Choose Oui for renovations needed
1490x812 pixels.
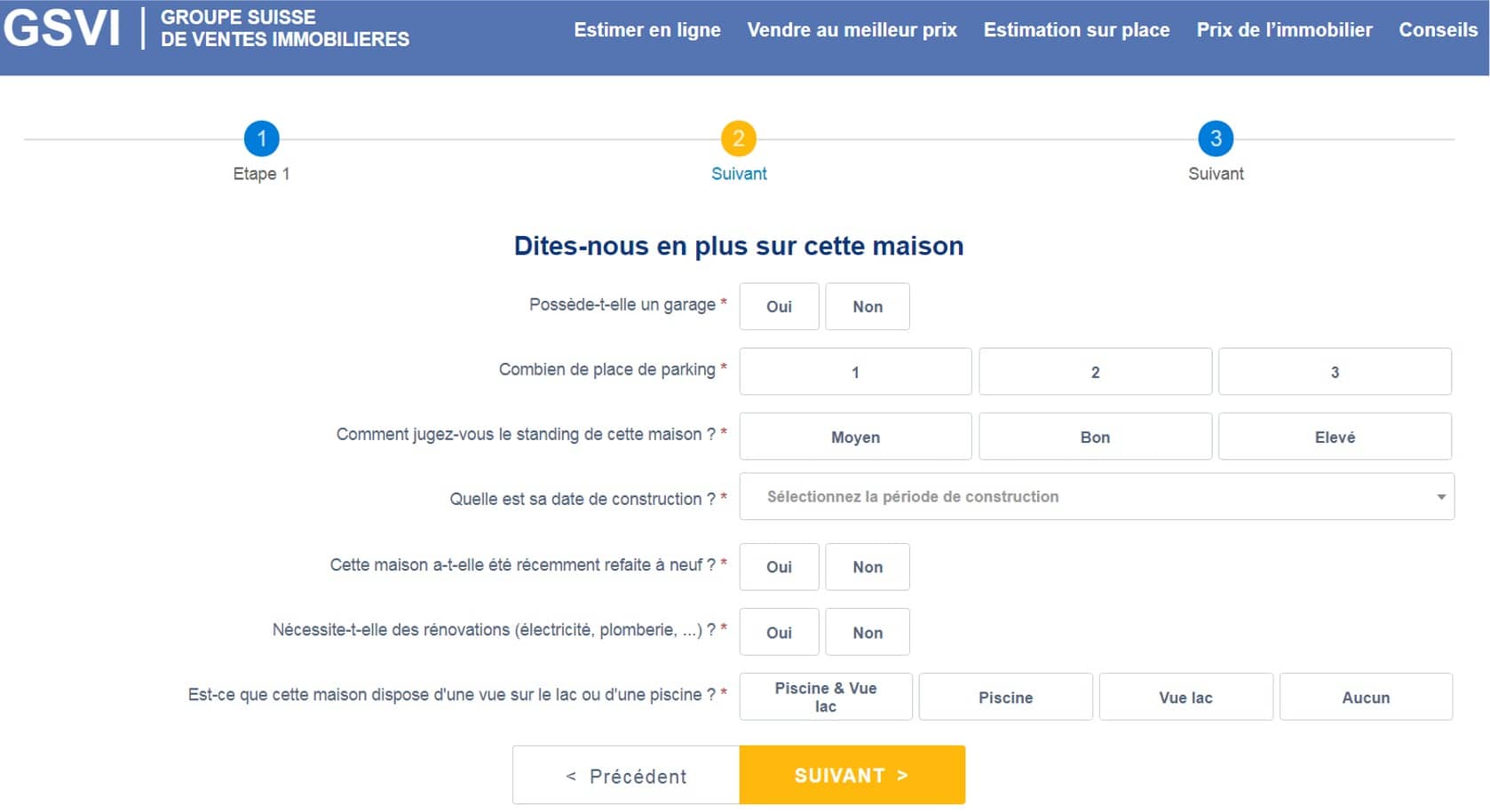[779, 632]
